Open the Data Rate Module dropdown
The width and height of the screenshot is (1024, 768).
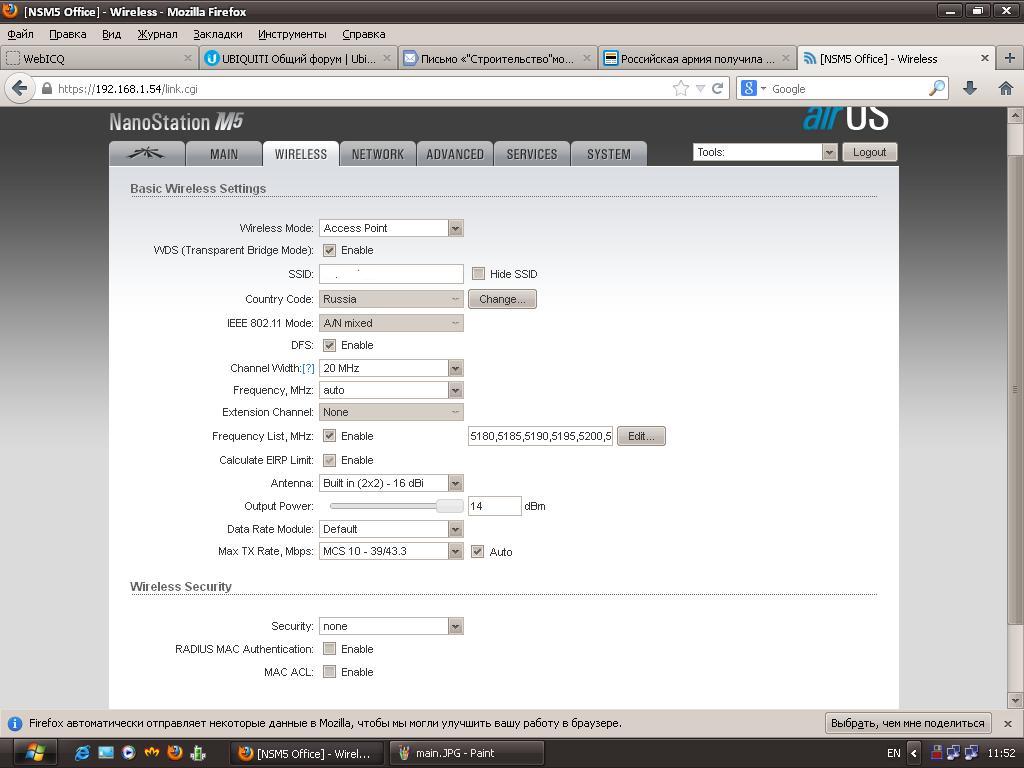pos(391,529)
